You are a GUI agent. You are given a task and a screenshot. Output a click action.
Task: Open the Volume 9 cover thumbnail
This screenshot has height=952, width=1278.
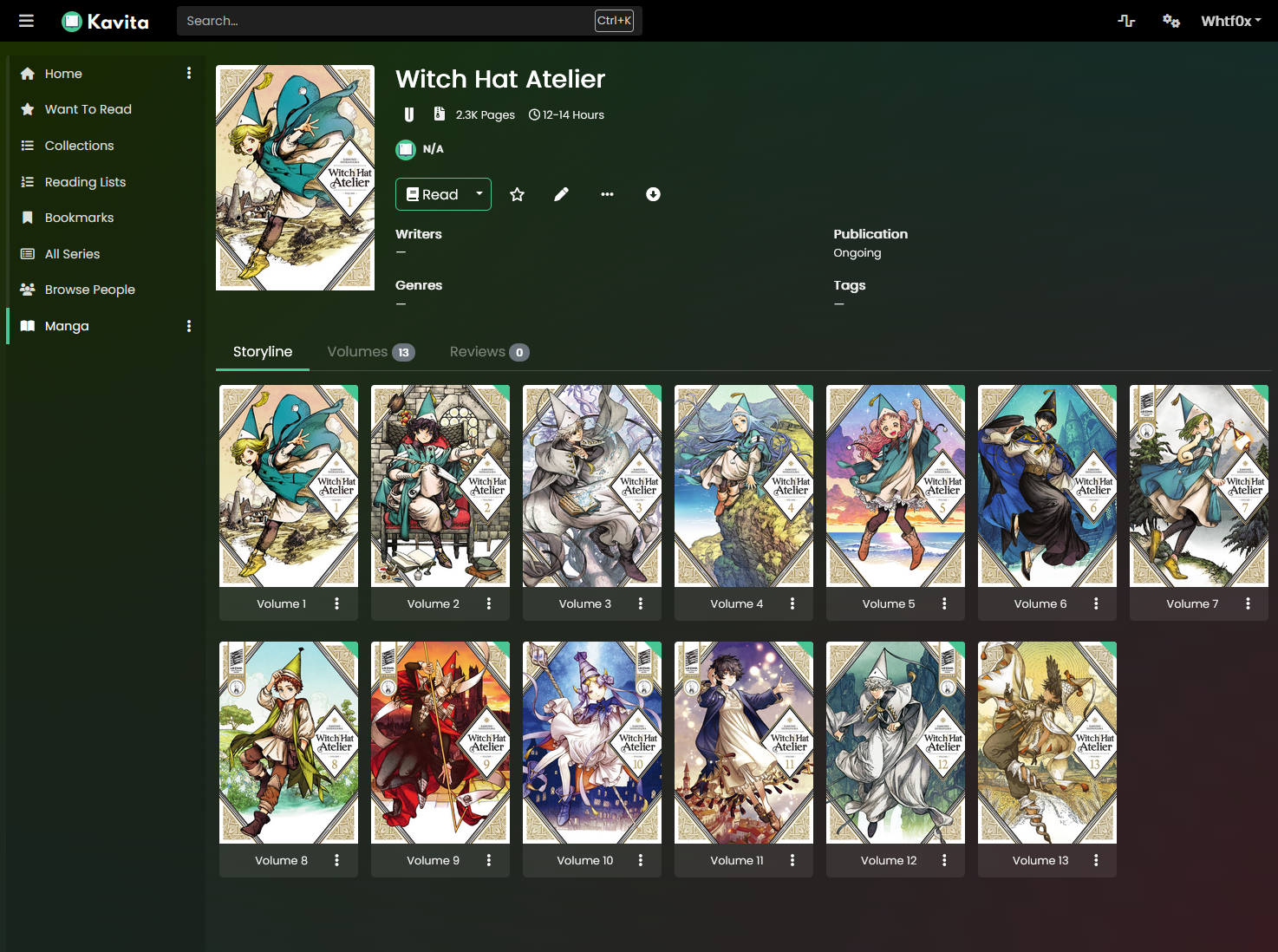point(440,742)
